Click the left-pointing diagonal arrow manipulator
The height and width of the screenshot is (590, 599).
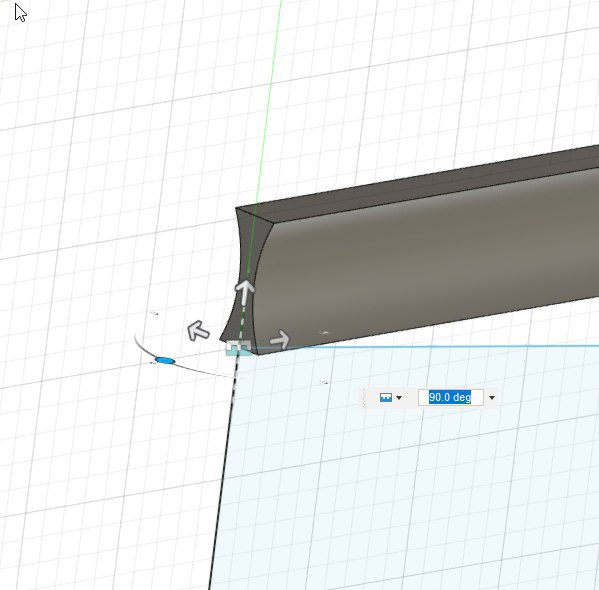pyautogui.click(x=198, y=331)
